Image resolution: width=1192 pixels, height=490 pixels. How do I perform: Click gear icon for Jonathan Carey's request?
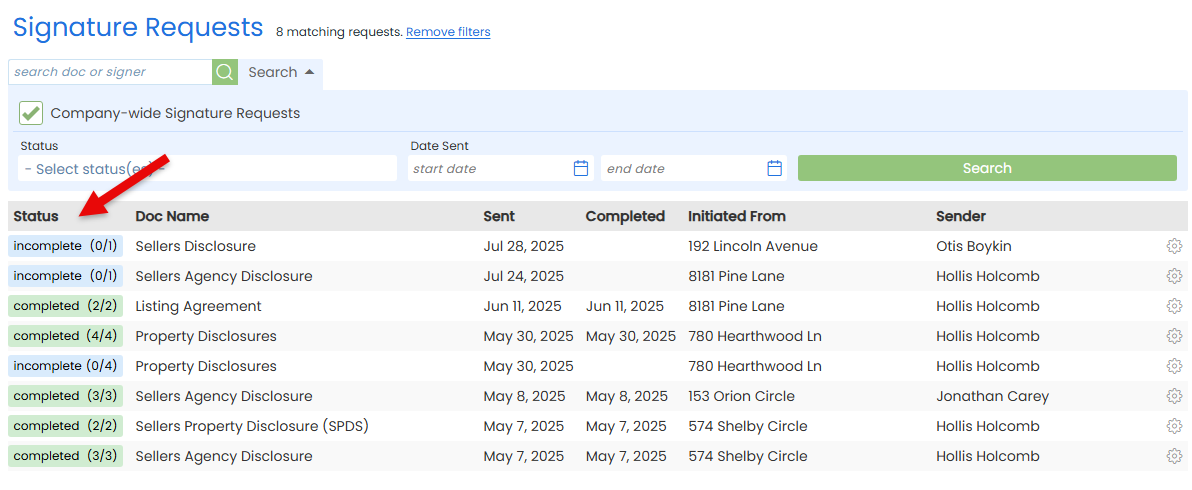pos(1174,396)
